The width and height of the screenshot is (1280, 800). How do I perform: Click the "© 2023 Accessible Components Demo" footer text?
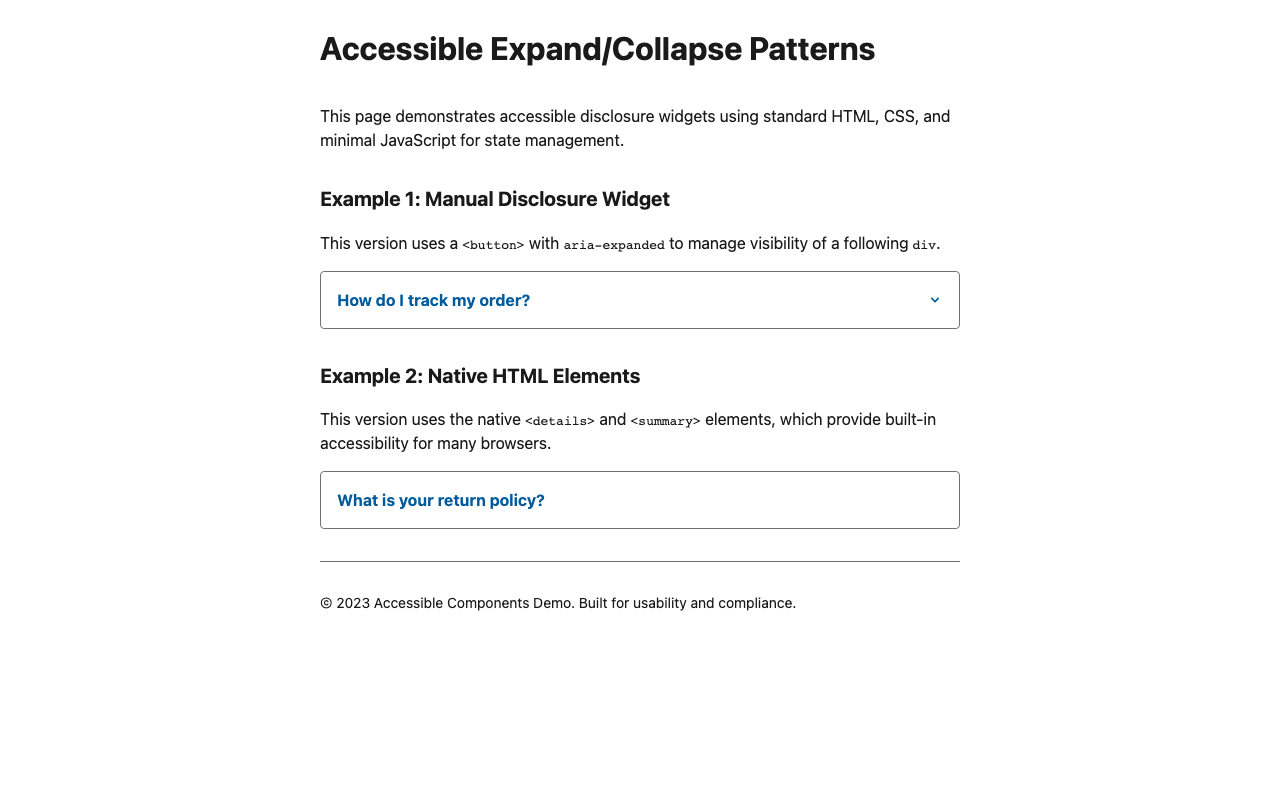coord(447,603)
